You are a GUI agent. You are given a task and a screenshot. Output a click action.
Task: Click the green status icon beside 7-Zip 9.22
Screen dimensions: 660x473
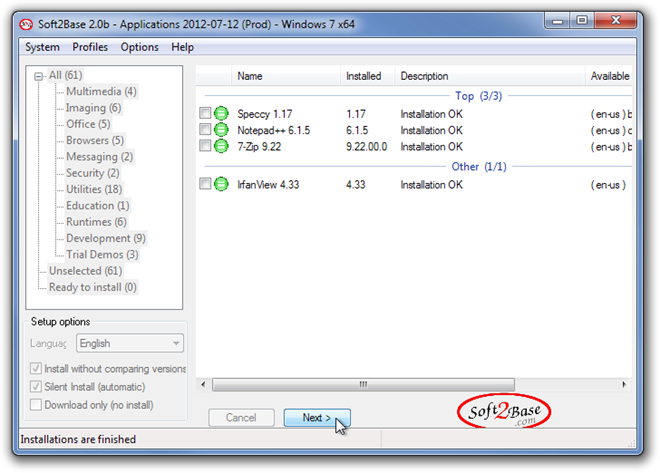click(x=221, y=146)
